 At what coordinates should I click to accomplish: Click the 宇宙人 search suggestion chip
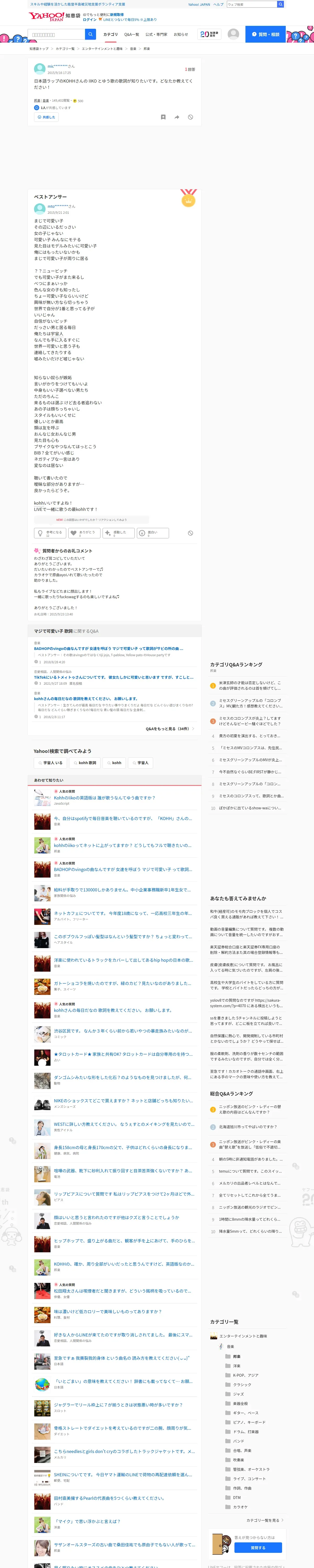[140, 763]
